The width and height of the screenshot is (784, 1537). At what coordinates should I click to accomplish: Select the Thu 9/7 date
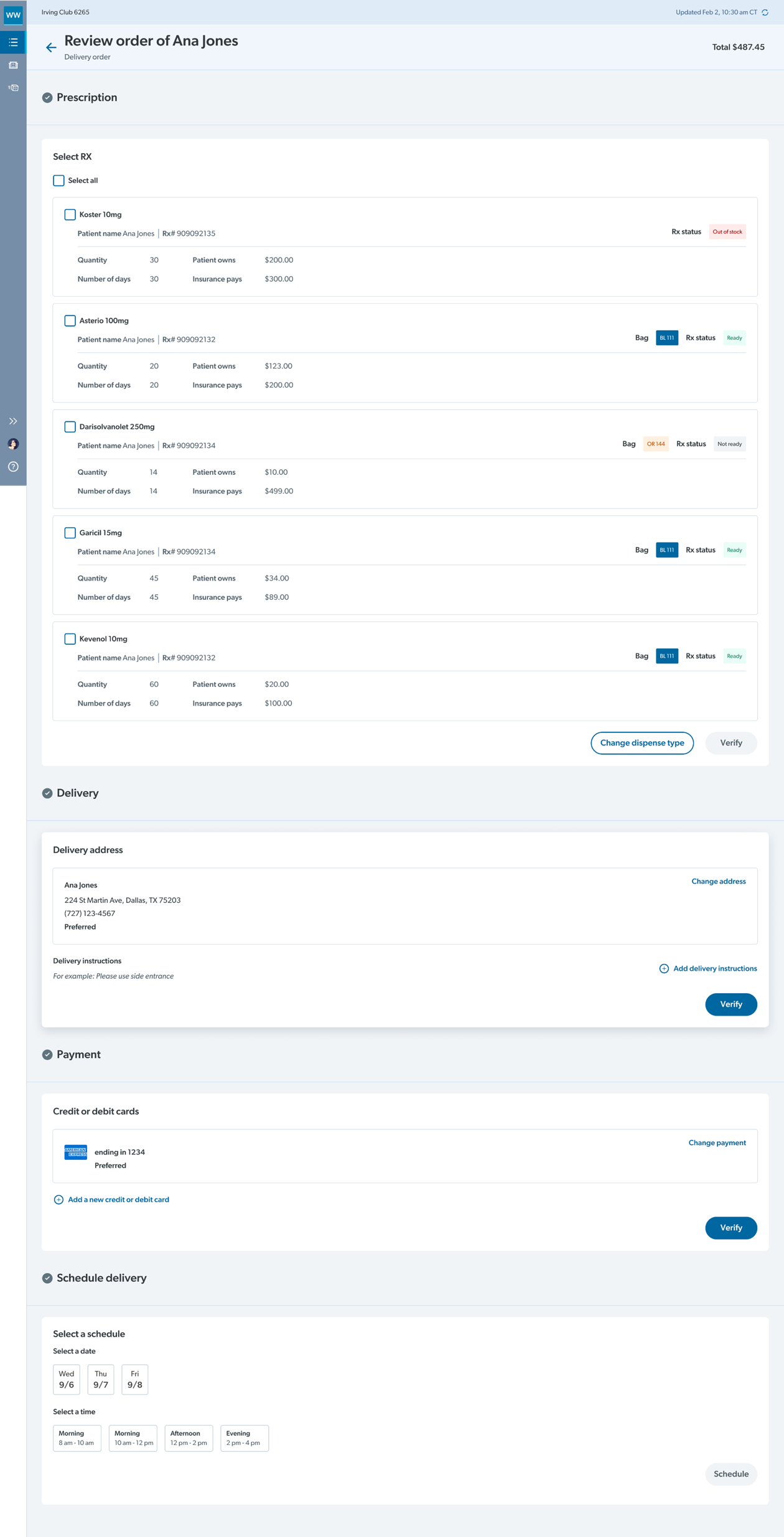point(101,1380)
